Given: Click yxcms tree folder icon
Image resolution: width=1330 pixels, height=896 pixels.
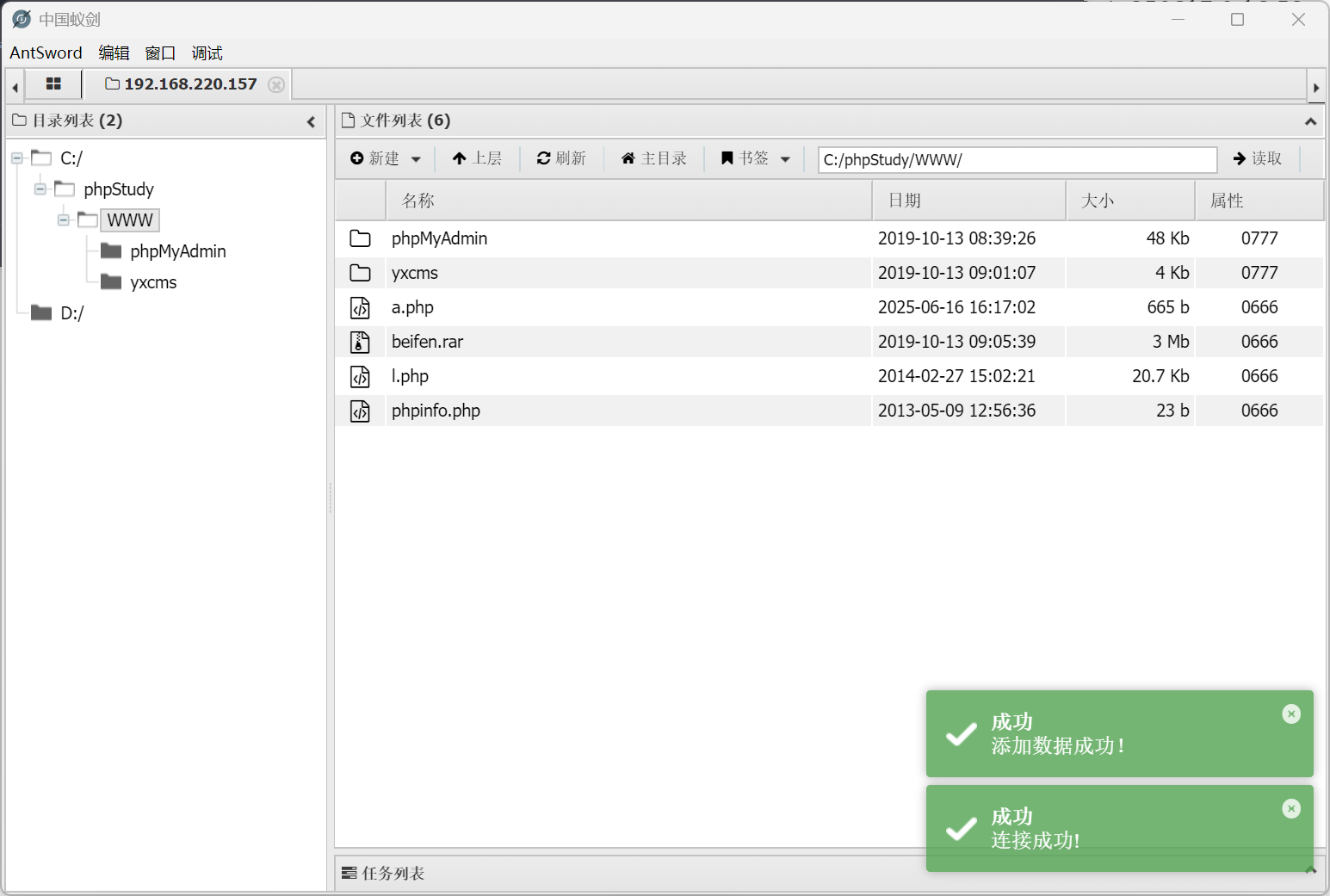Looking at the screenshot, I should tap(111, 281).
